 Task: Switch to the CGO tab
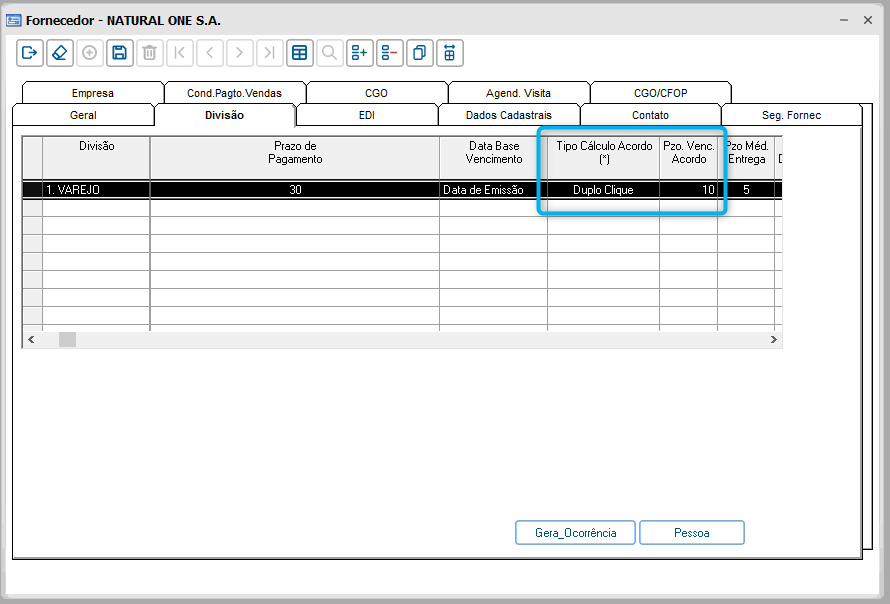click(x=376, y=93)
